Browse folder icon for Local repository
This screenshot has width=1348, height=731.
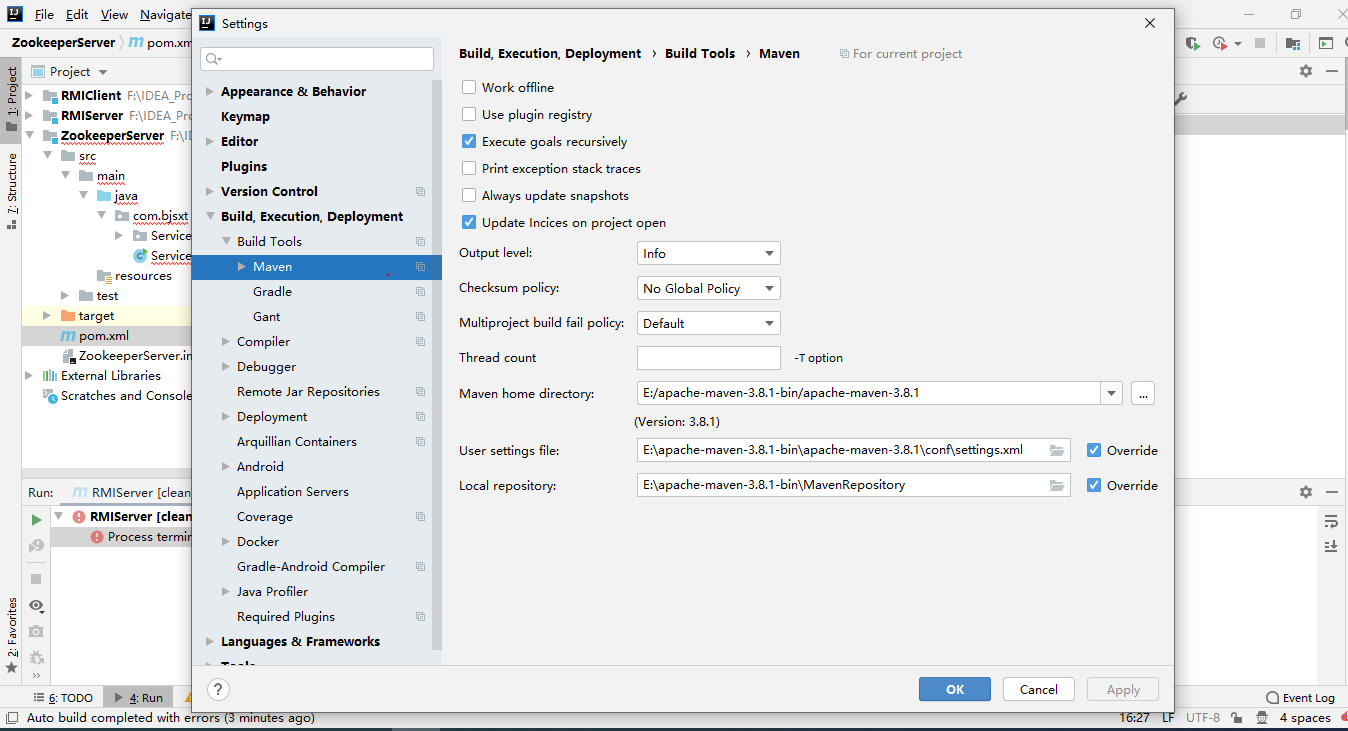(1057, 485)
